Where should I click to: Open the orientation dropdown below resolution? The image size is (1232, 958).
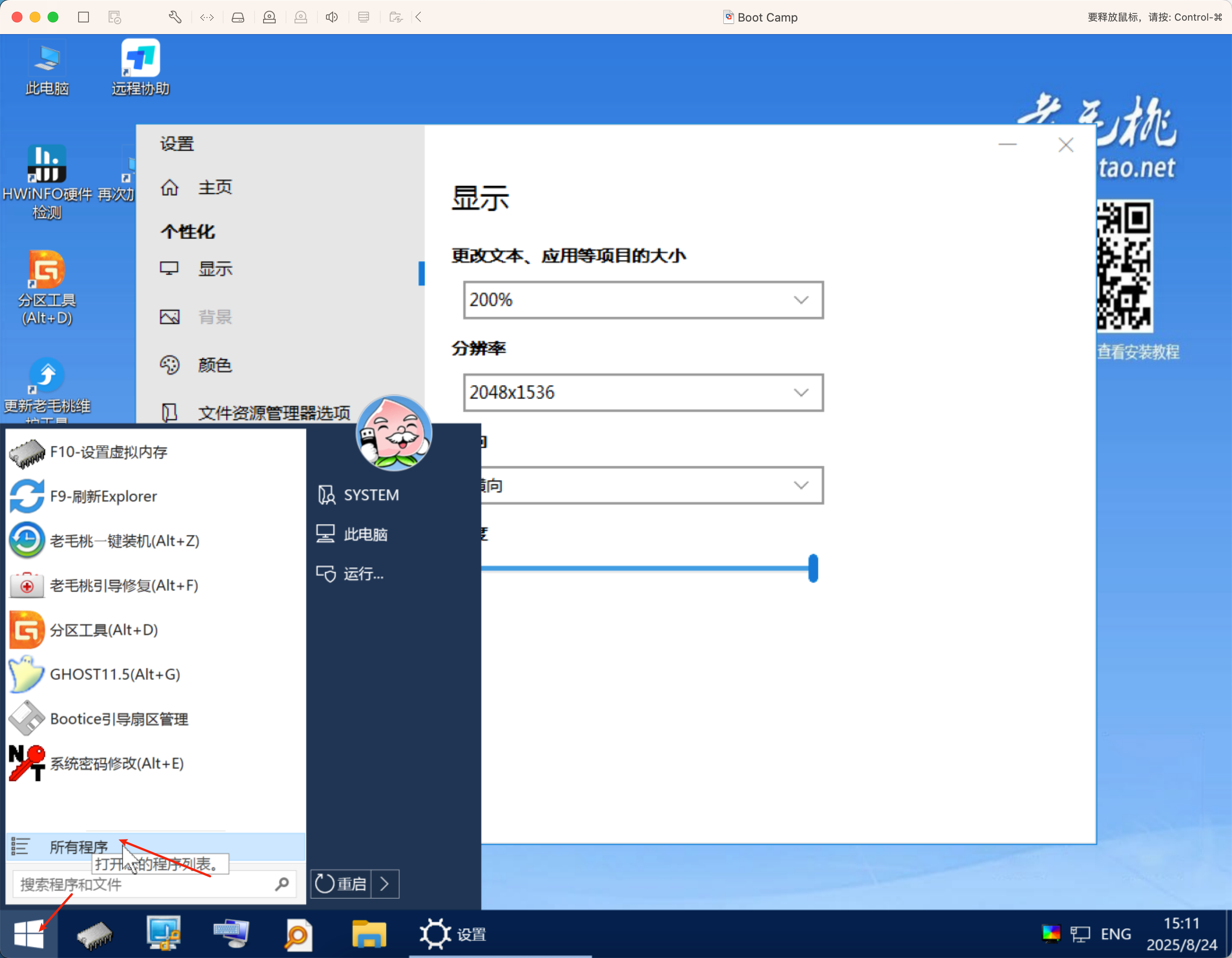pyautogui.click(x=651, y=485)
